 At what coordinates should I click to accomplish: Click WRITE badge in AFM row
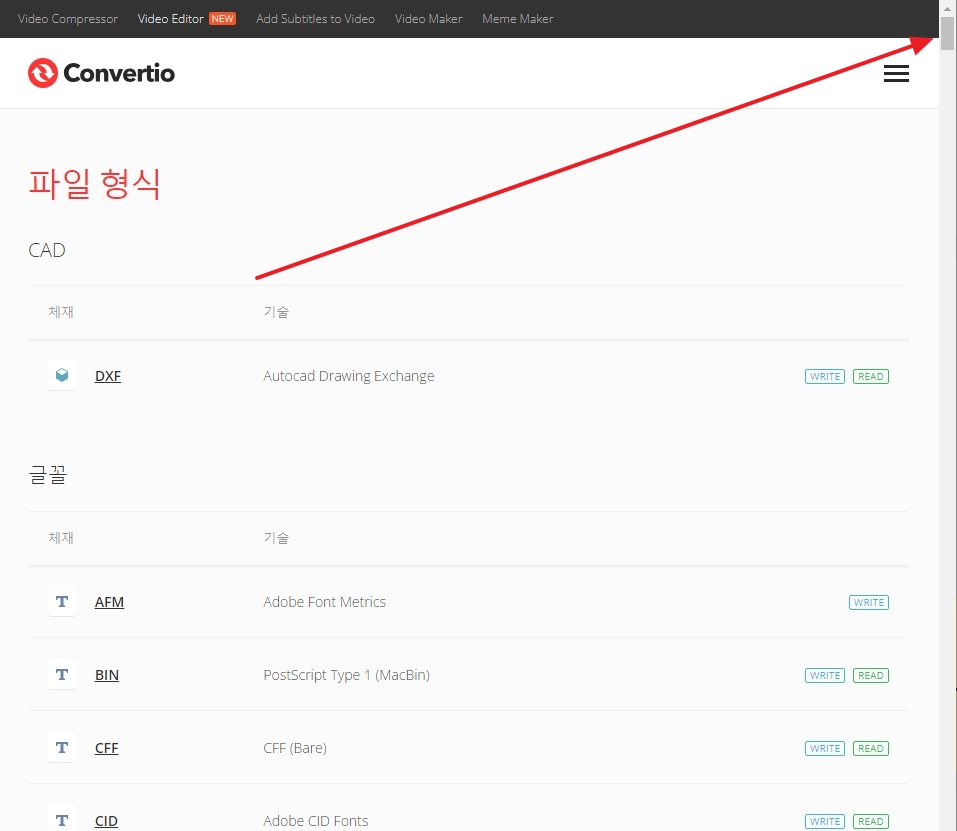869,602
